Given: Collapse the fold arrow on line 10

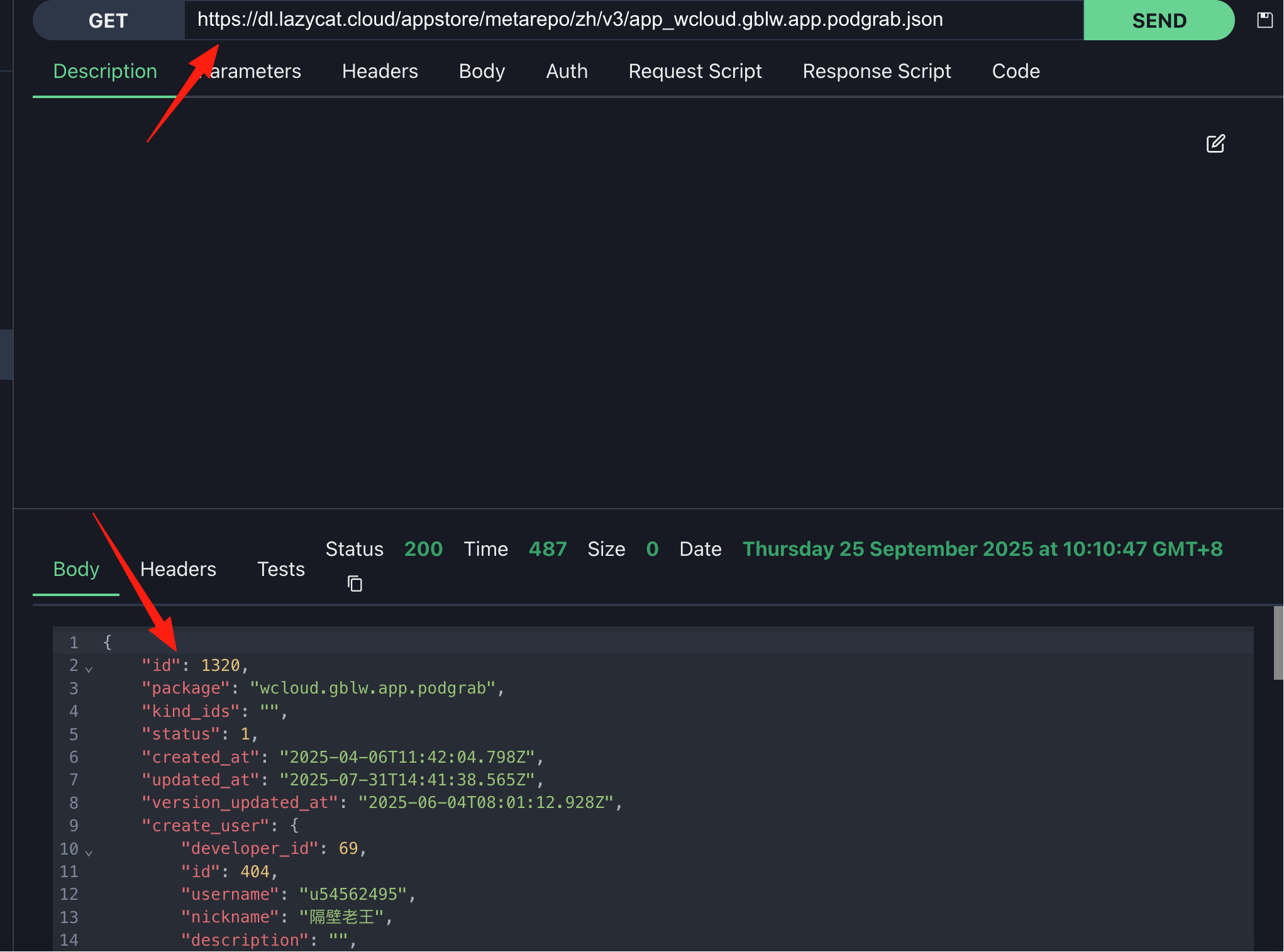Looking at the screenshot, I should 89,853.
